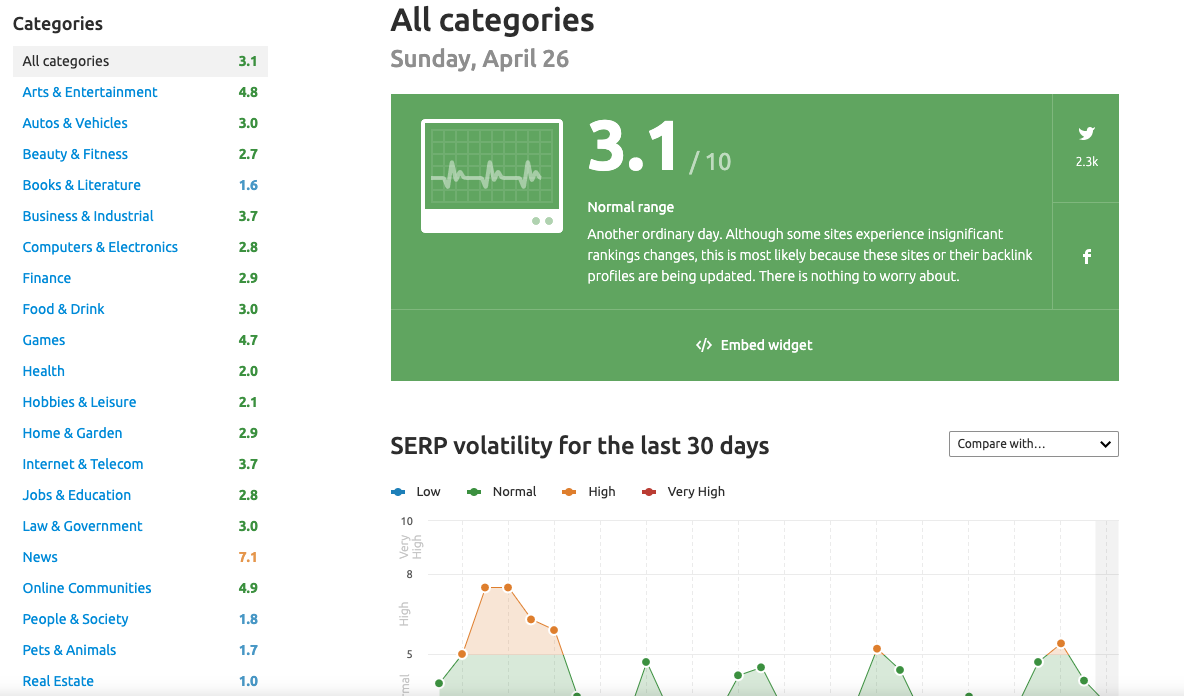Click the </> embed code icon

(703, 345)
